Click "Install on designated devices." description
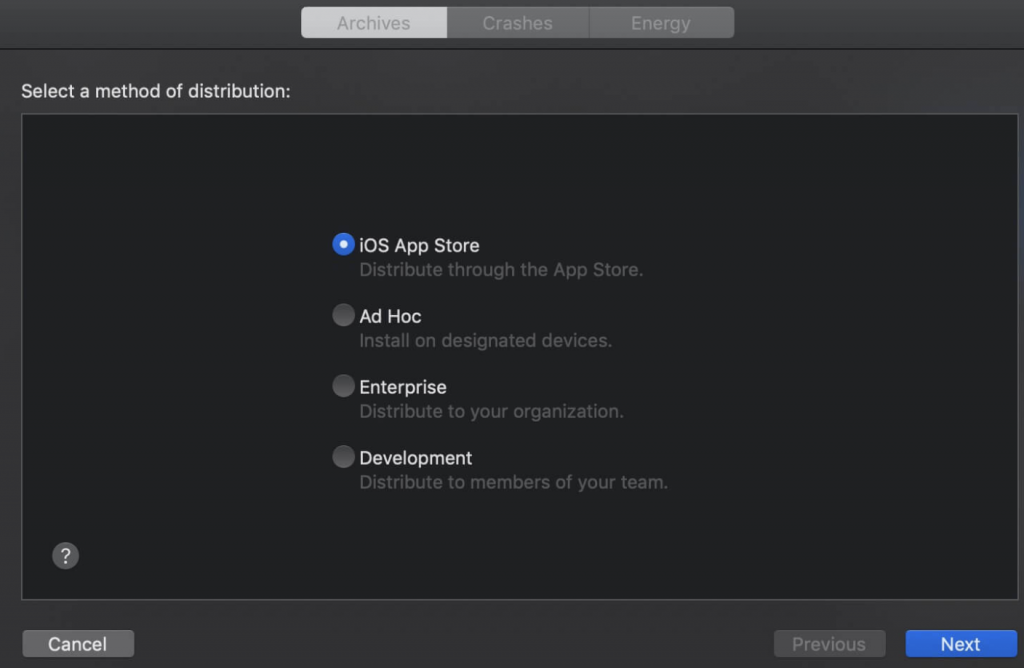Screen dimensions: 1024x668 coord(485,341)
